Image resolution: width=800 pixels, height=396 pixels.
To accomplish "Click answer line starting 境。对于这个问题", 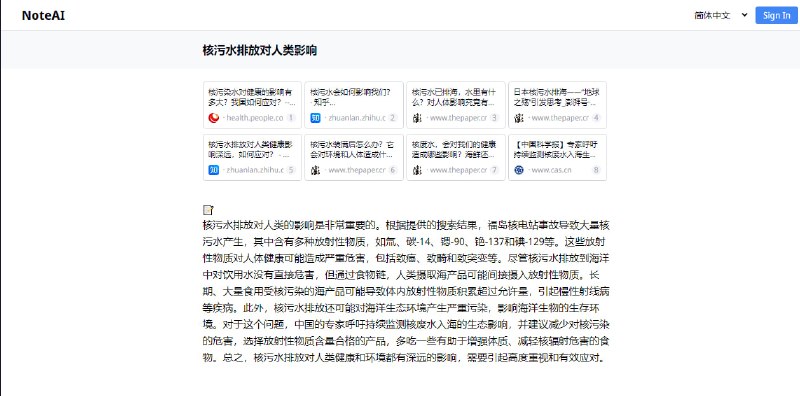I will click(x=406, y=324).
